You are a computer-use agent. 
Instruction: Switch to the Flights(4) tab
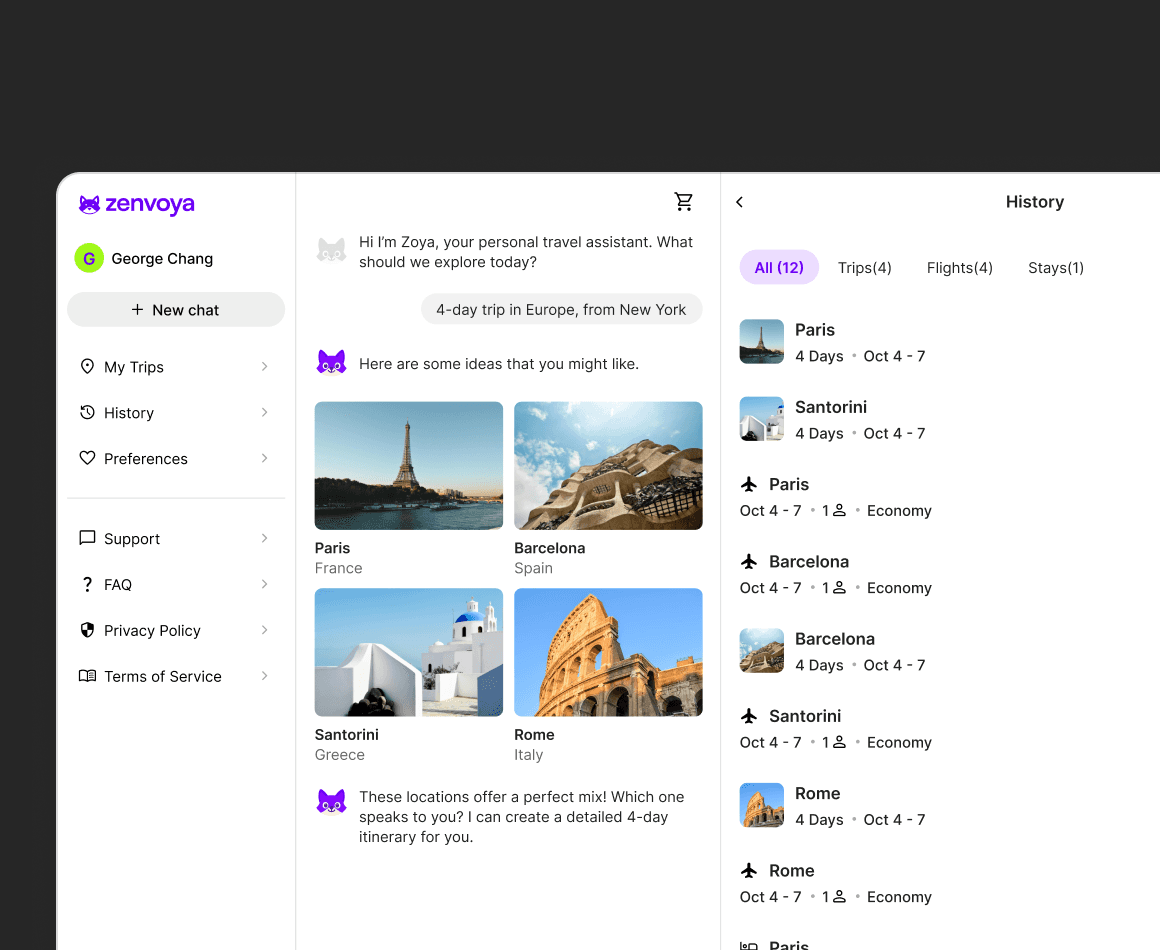(960, 268)
